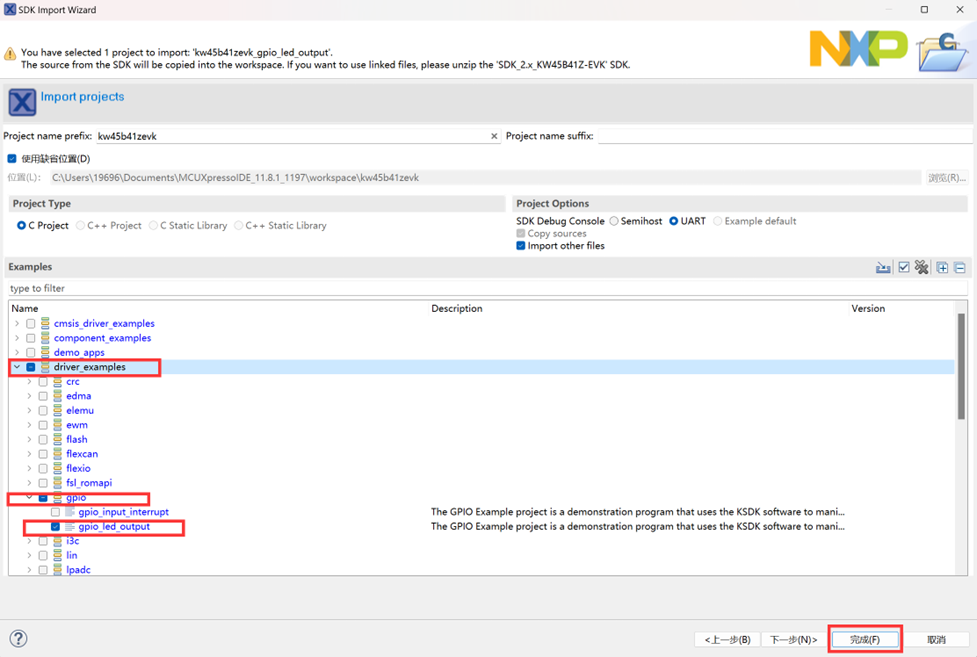
Task: Uncheck the gpio_led_output example
Action: (x=56, y=527)
